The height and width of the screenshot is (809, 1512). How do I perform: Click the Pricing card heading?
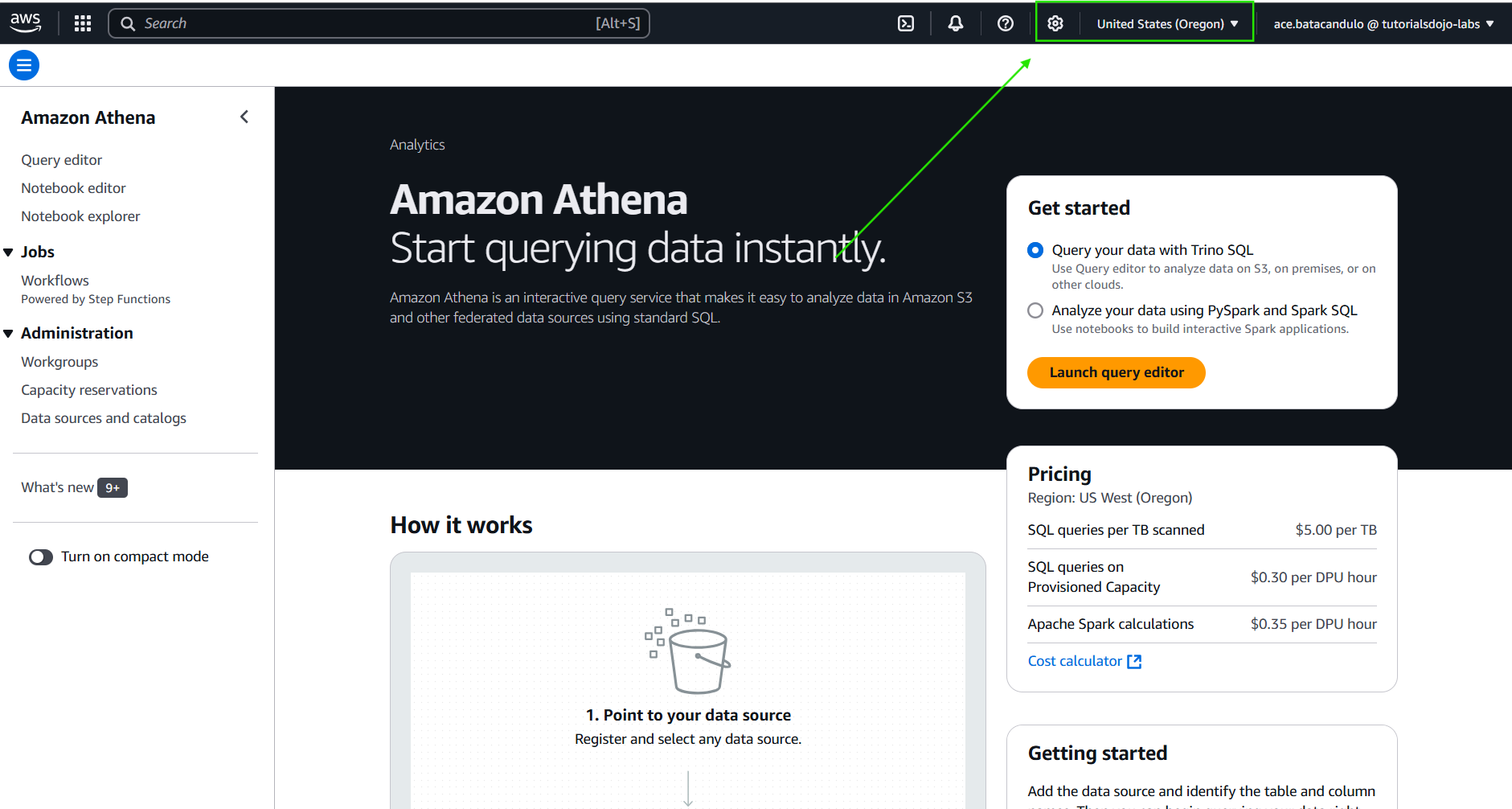(x=1059, y=474)
